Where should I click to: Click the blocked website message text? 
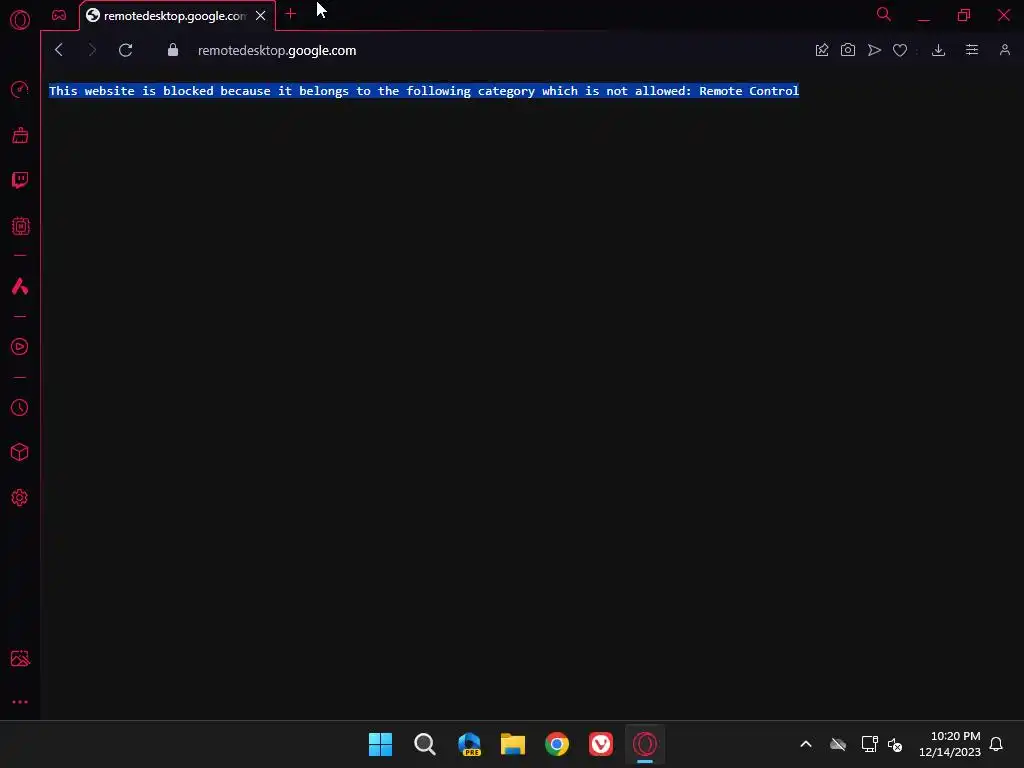424,91
